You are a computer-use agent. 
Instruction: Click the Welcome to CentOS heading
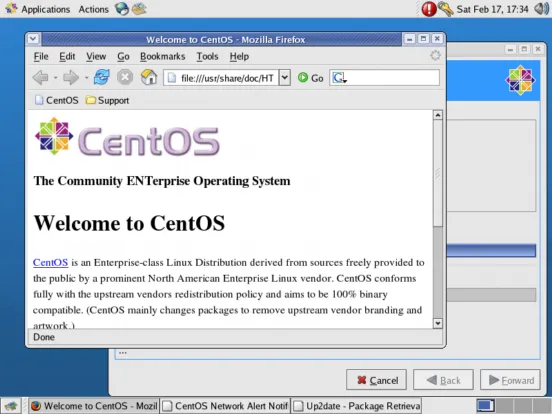coord(129,223)
